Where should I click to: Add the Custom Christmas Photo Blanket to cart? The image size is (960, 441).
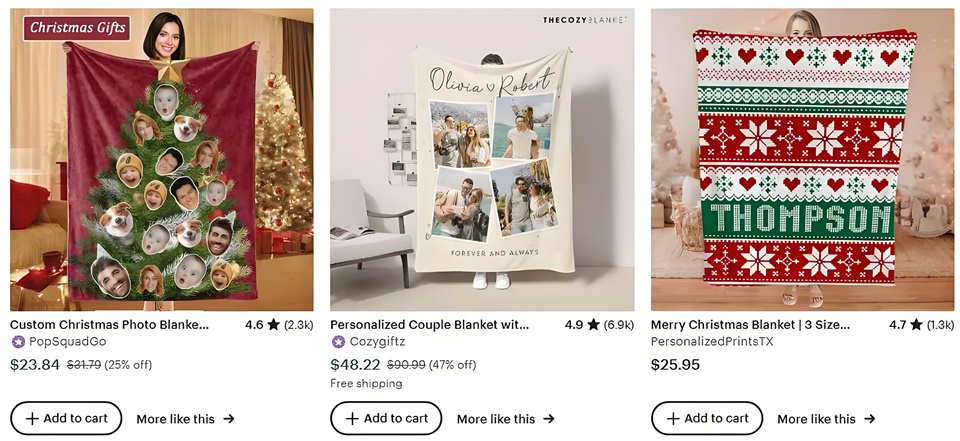pyautogui.click(x=66, y=418)
